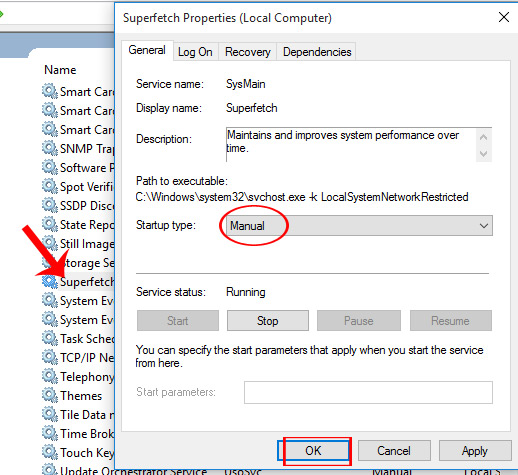Confirm the dialog with OK

click(313, 451)
